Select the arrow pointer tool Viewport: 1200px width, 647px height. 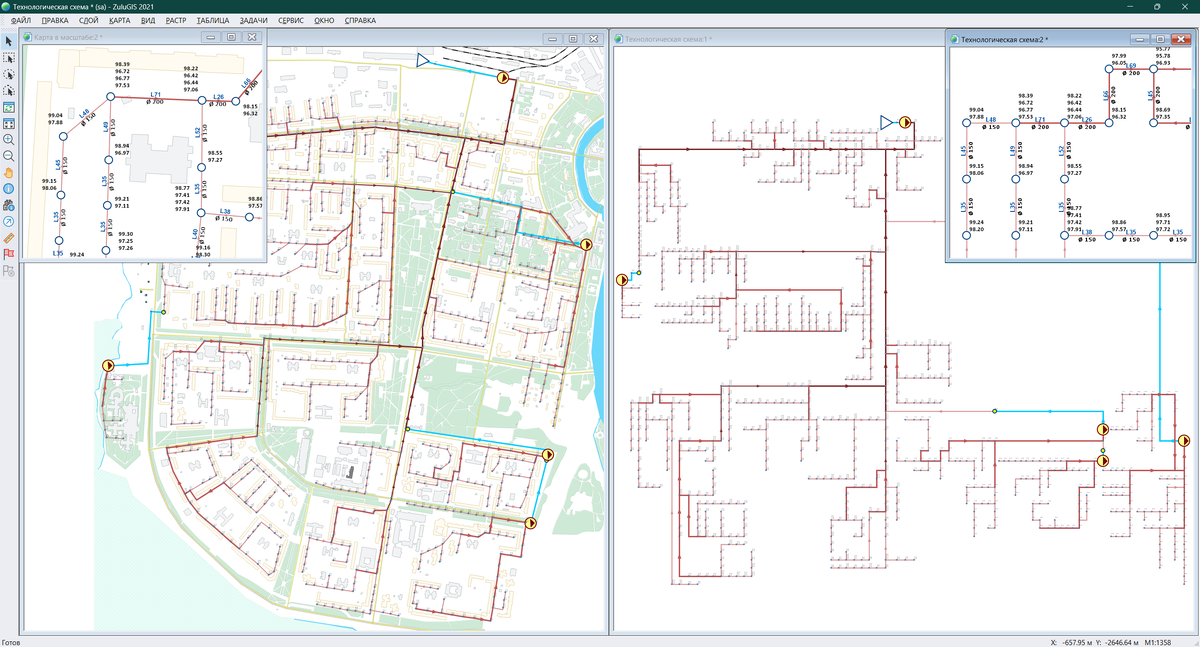9,41
